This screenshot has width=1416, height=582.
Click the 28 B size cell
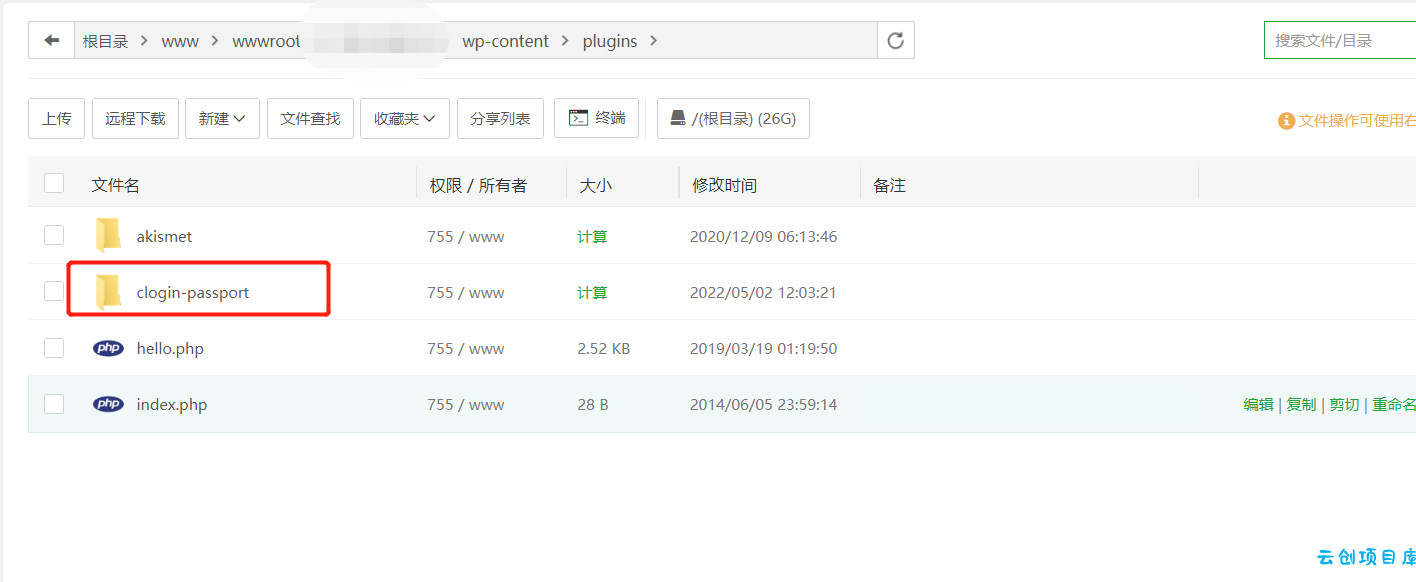click(x=593, y=405)
